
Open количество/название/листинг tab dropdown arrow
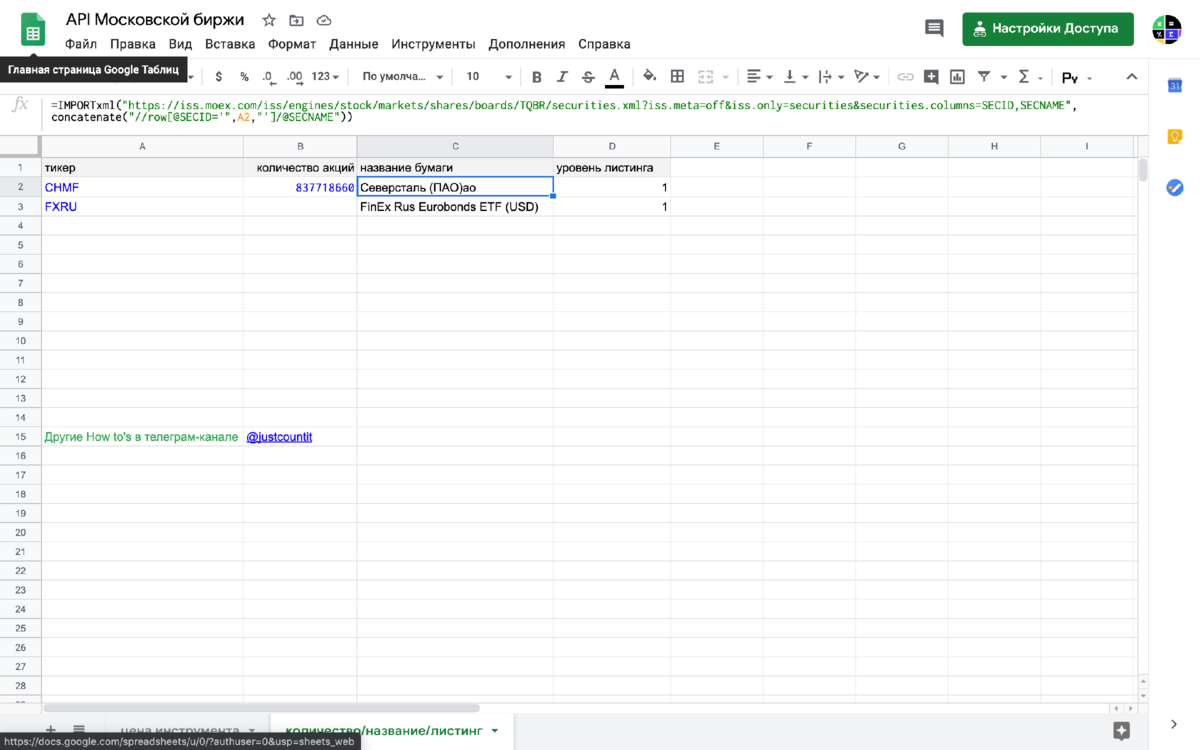(495, 731)
